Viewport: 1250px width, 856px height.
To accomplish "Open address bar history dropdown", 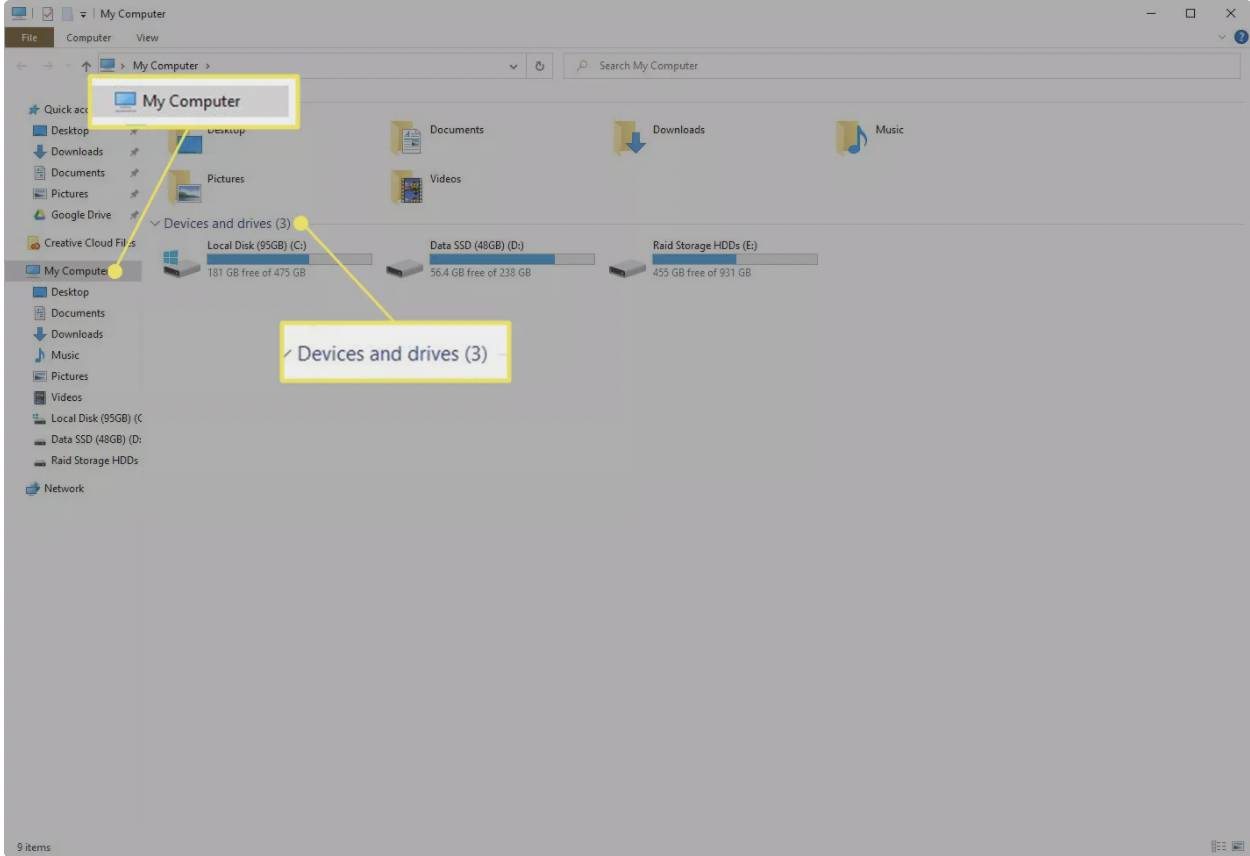I will click(514, 66).
